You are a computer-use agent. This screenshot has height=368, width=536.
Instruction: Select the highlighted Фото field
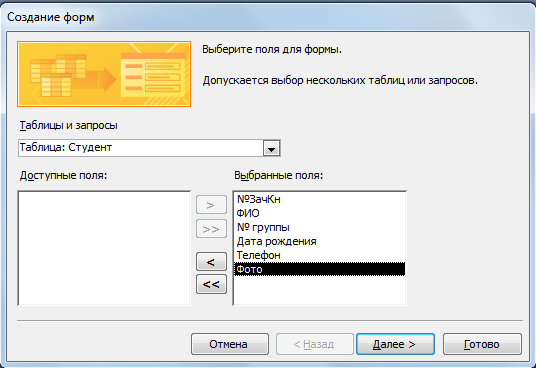319,269
